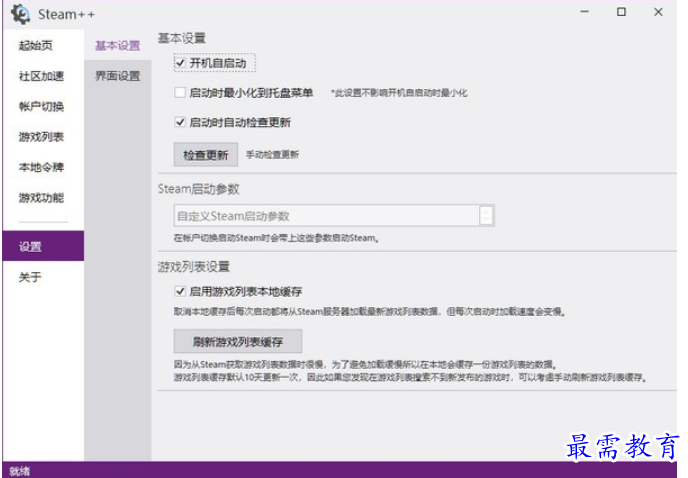This screenshot has width=688, height=478.
Task: Close the Steam++ window
Action: (x=658, y=12)
